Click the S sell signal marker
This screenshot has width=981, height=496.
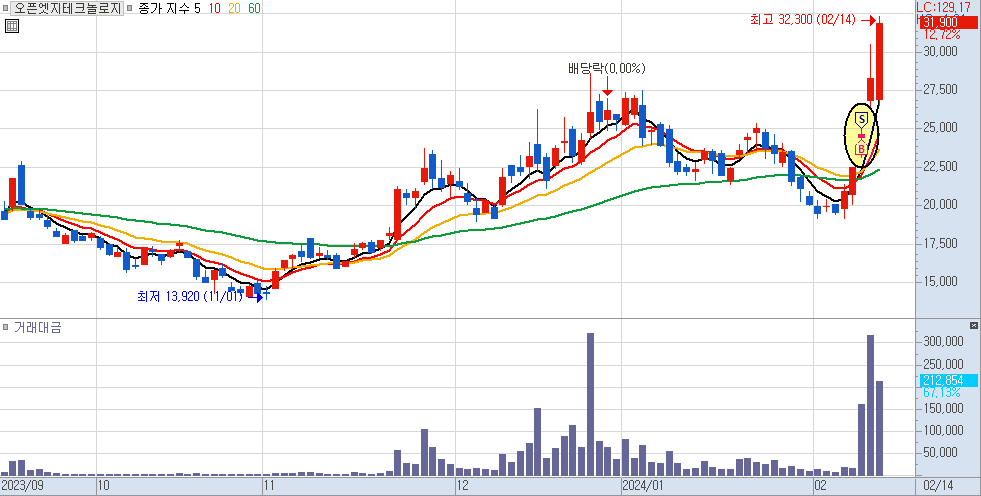coord(862,118)
